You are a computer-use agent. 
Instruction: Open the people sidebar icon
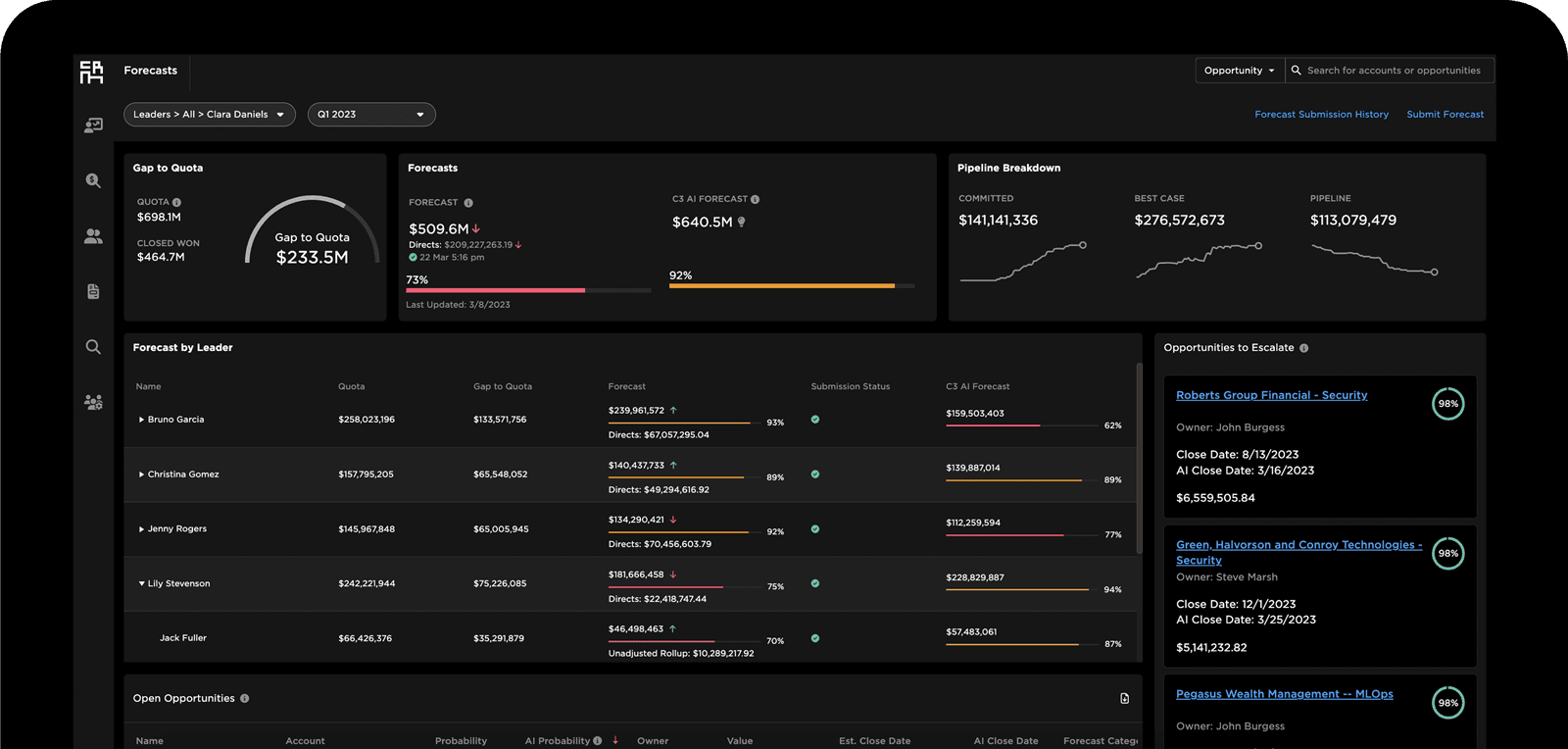click(93, 236)
